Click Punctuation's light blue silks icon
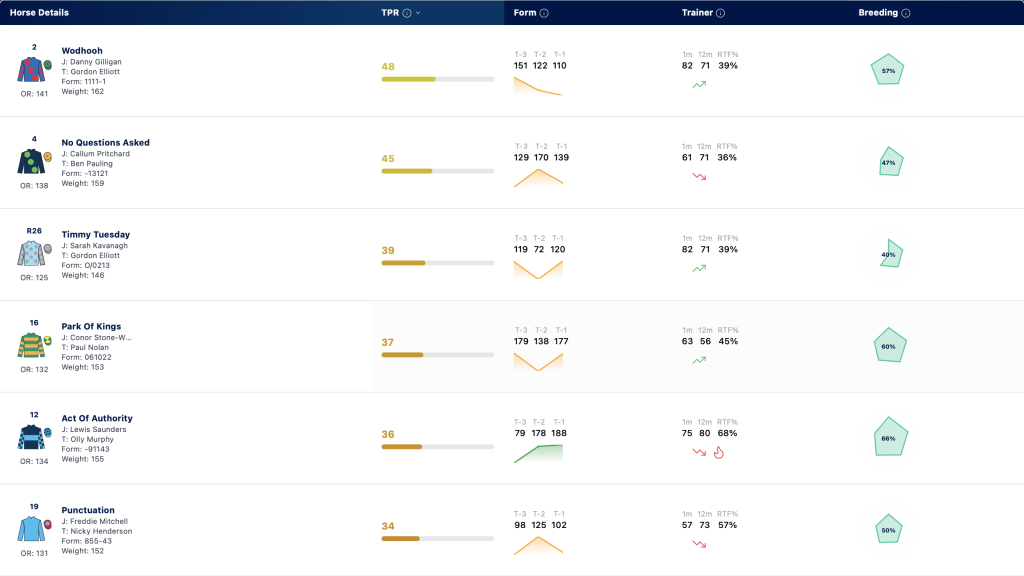 (x=31, y=529)
